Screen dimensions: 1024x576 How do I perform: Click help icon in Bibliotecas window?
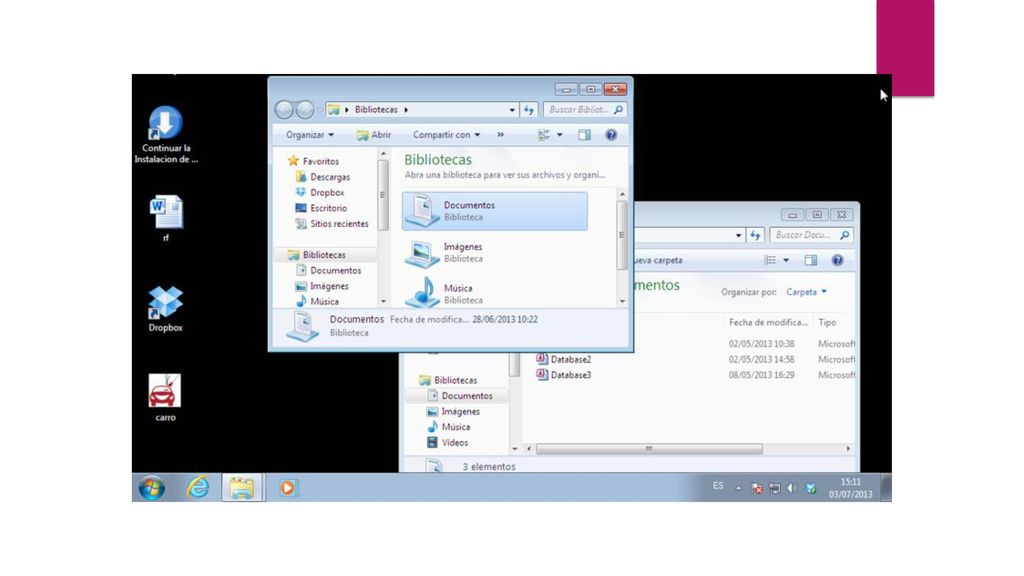611,135
